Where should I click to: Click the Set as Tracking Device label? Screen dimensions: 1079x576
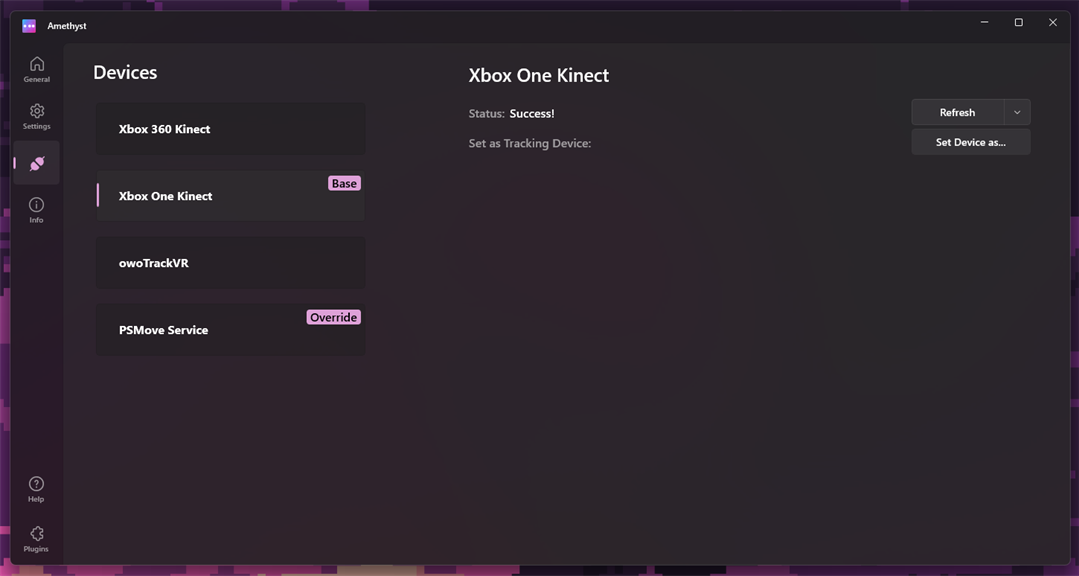coord(530,143)
